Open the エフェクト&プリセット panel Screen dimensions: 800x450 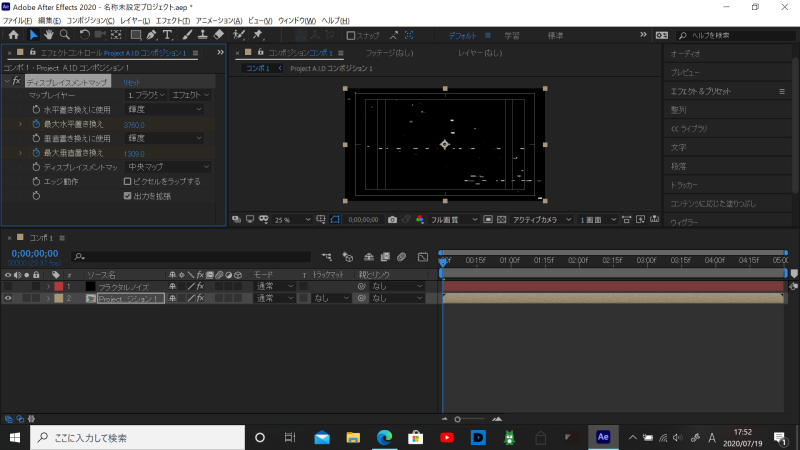point(700,91)
